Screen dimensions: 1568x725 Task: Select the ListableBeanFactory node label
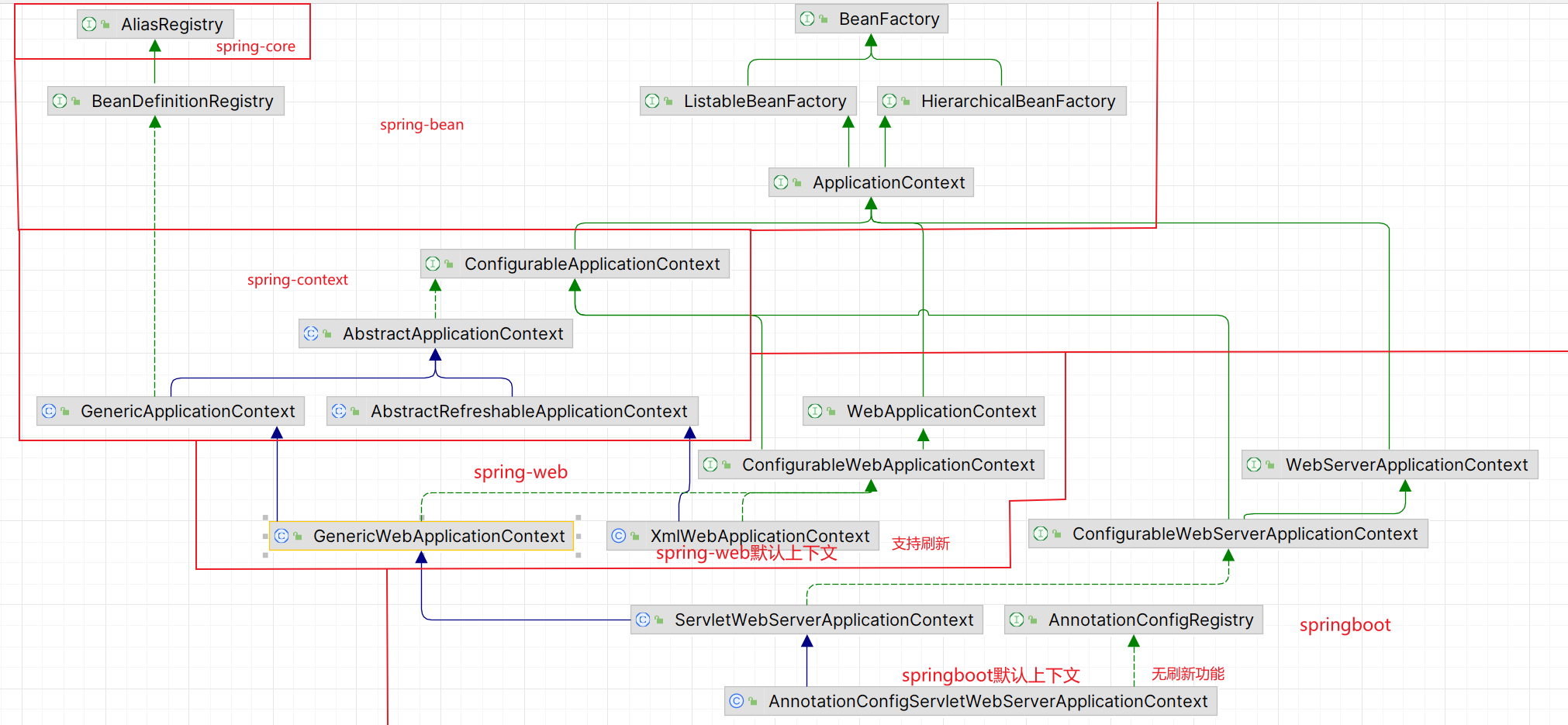(765, 102)
